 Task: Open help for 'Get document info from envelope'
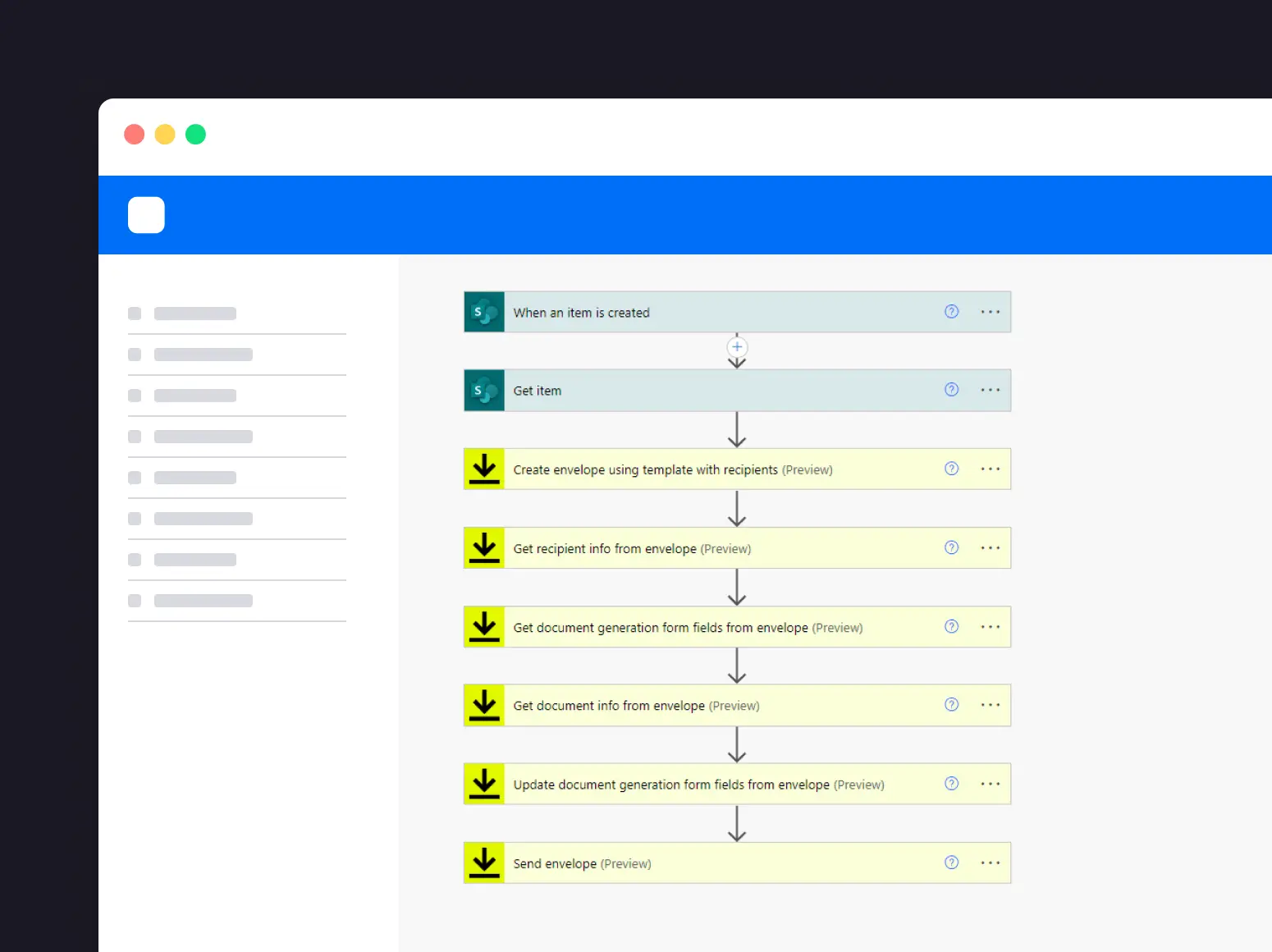coord(951,704)
